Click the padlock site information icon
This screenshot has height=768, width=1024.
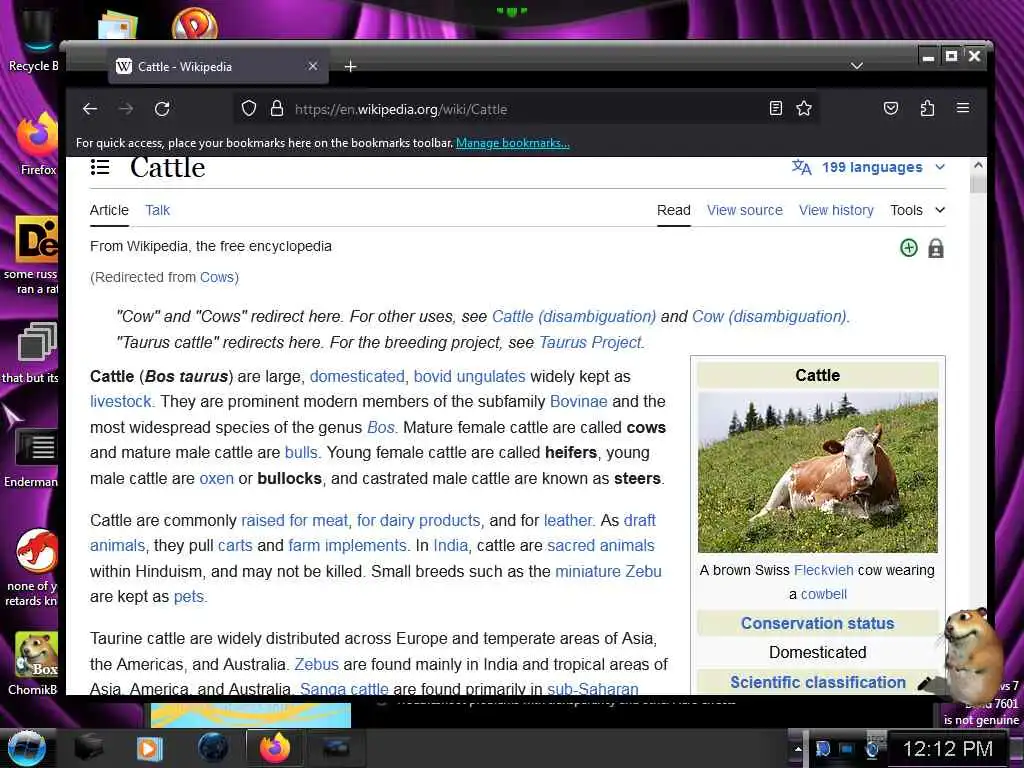click(x=277, y=108)
